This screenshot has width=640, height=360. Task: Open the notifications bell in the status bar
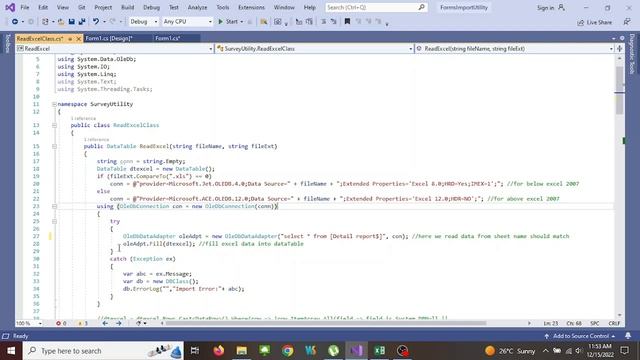point(628,336)
